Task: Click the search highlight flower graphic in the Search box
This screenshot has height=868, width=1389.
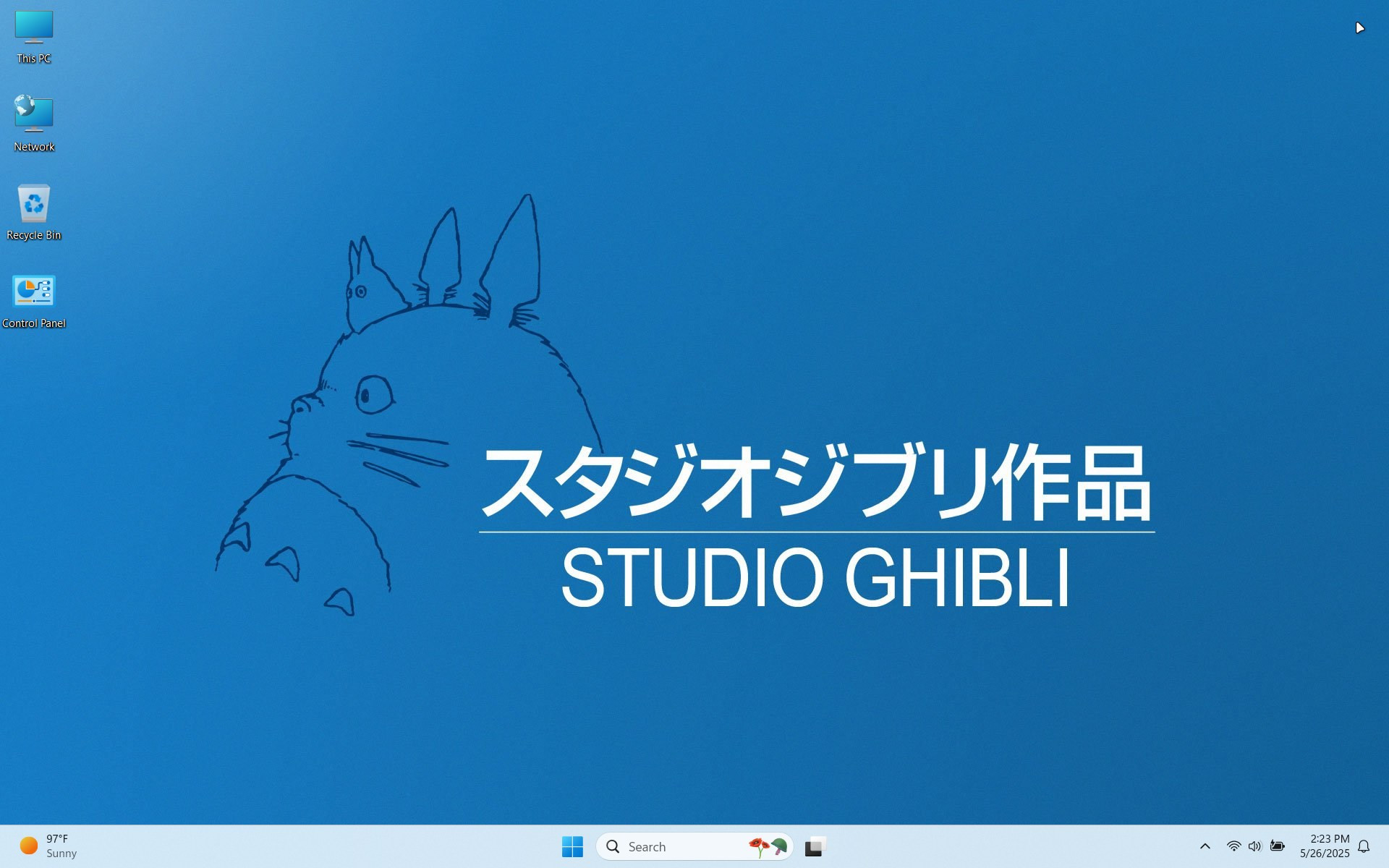Action: [x=768, y=846]
